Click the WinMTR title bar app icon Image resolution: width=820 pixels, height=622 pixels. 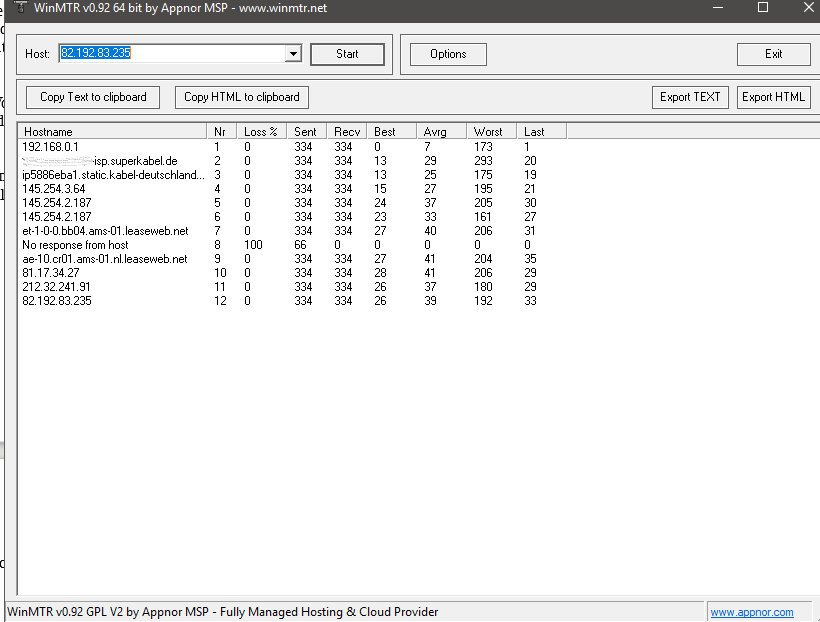(x=20, y=7)
